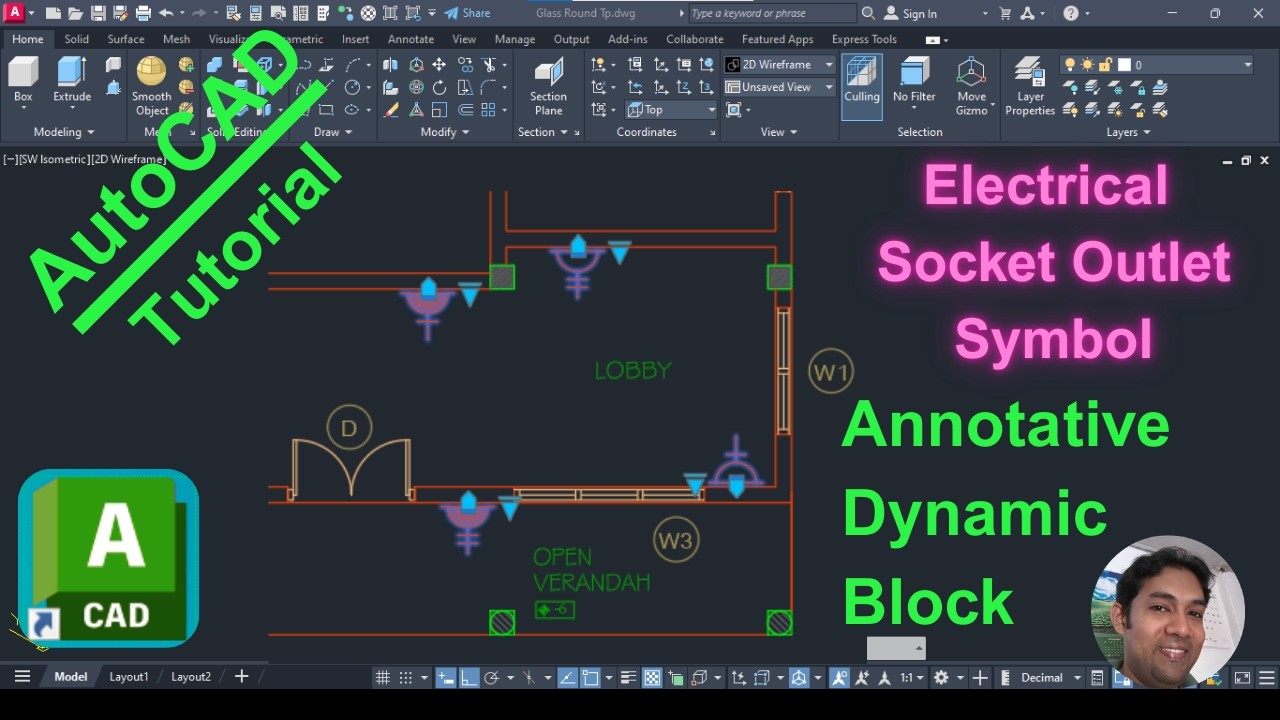Viewport: 1280px width, 720px height.
Task: Click the keyword search input field
Action: [772, 13]
